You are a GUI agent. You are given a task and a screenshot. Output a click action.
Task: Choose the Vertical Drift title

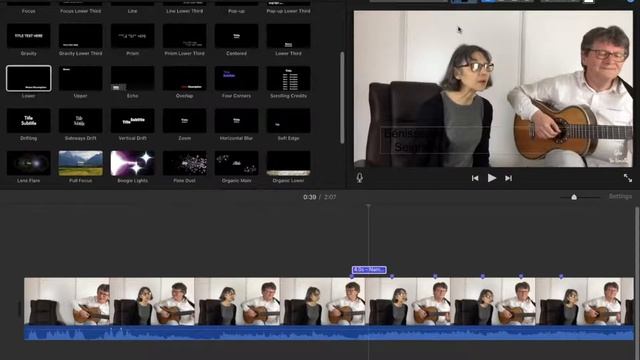click(132, 121)
